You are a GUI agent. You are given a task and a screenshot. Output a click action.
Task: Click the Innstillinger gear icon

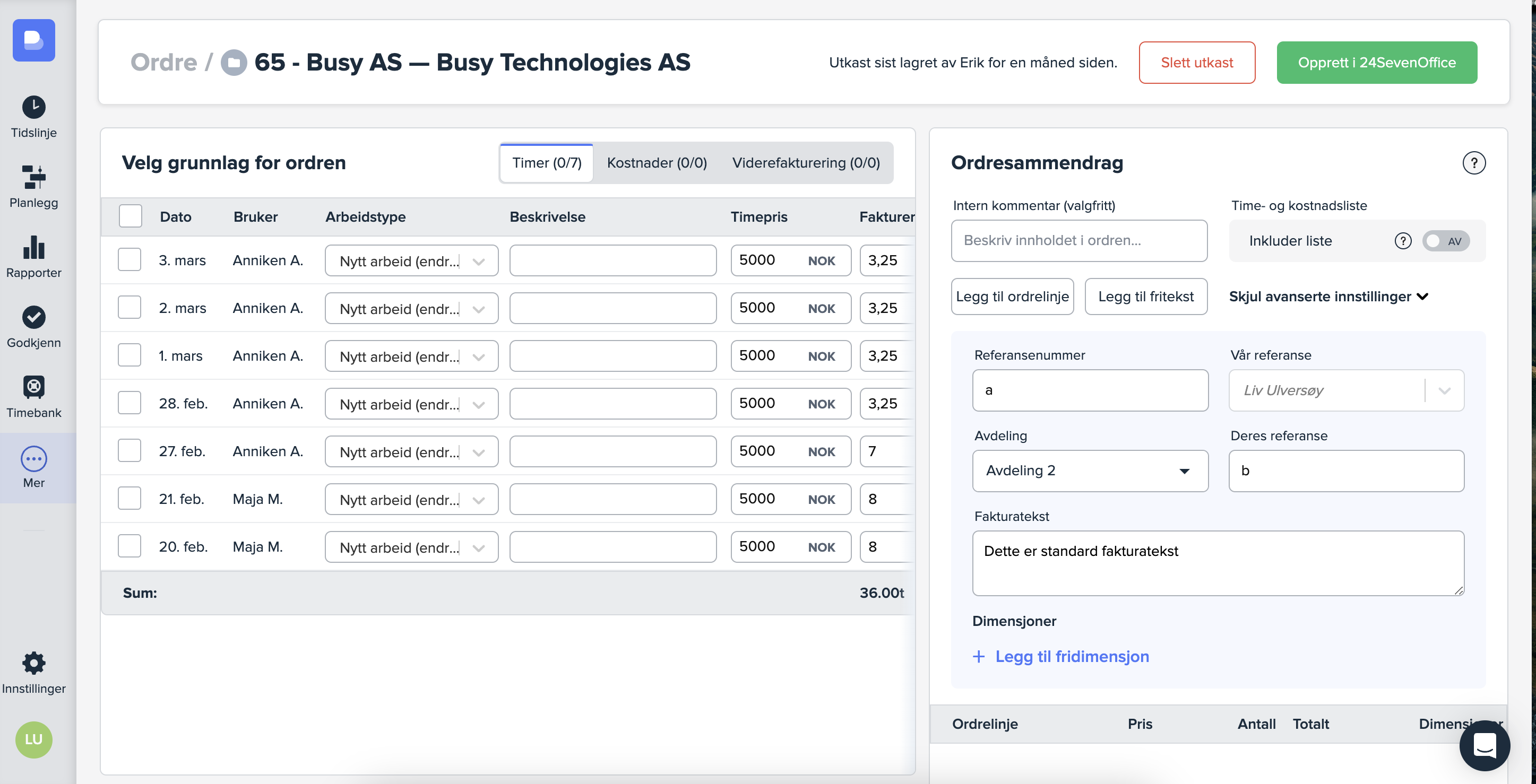pos(33,663)
